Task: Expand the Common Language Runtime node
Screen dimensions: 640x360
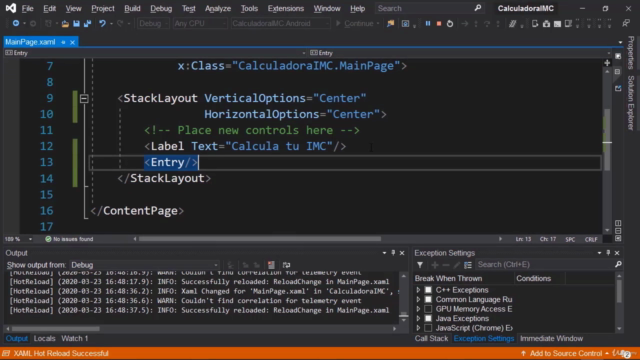Action: click(418, 300)
